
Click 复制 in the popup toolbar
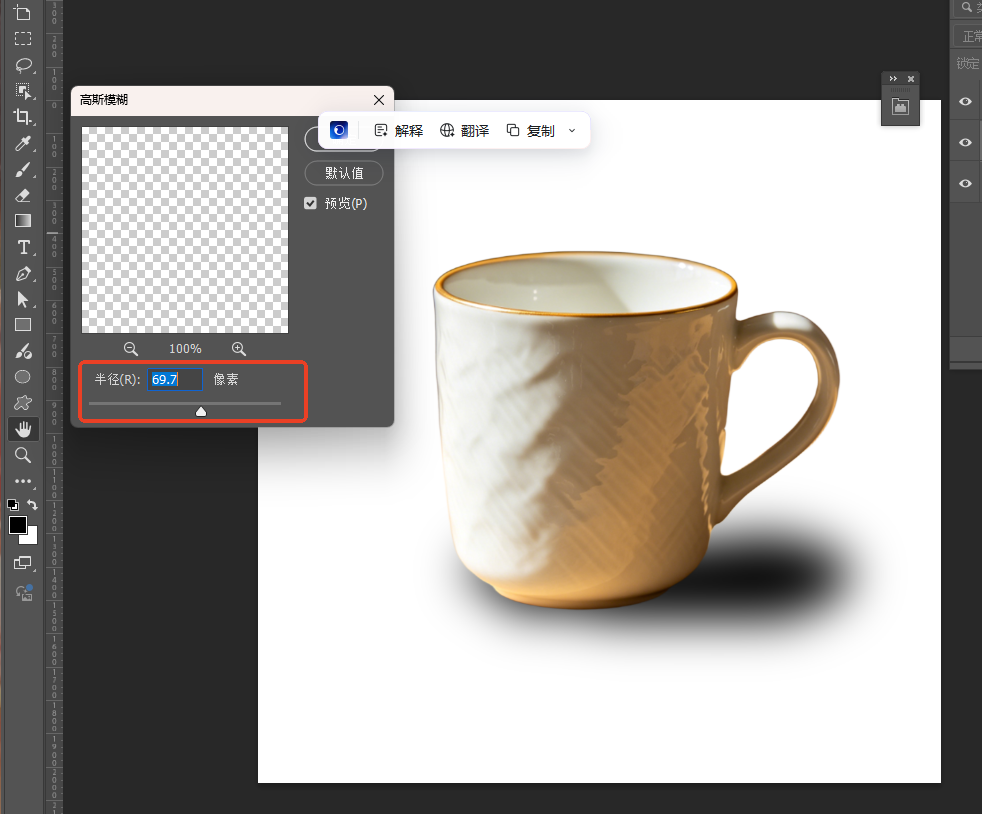click(530, 130)
